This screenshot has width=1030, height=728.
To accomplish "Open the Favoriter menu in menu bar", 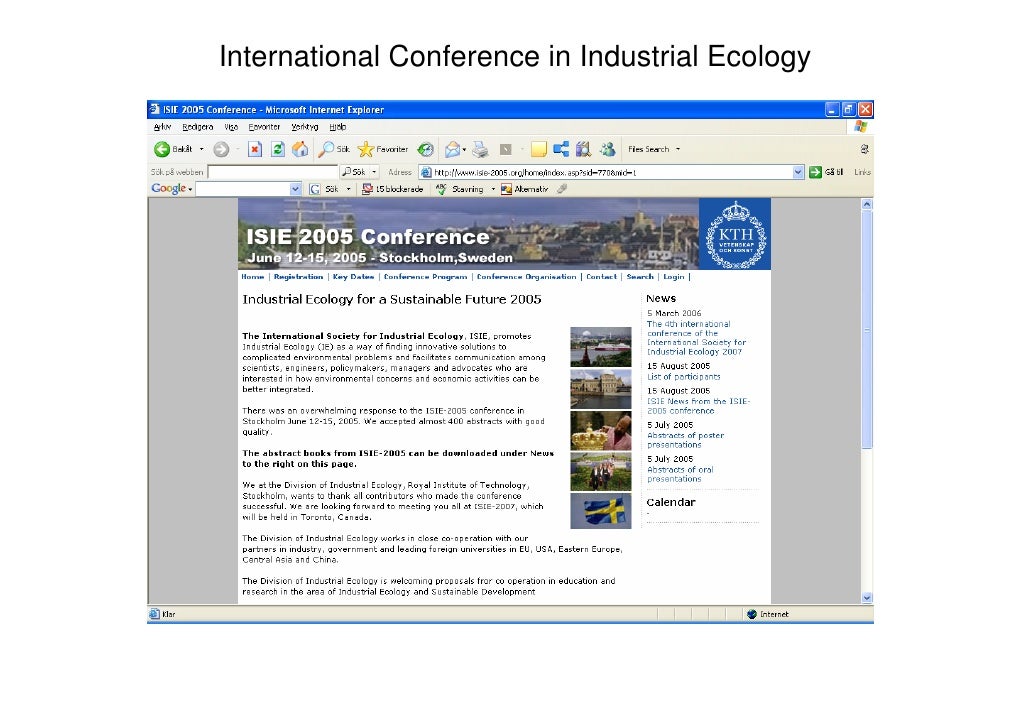I will click(x=264, y=127).
